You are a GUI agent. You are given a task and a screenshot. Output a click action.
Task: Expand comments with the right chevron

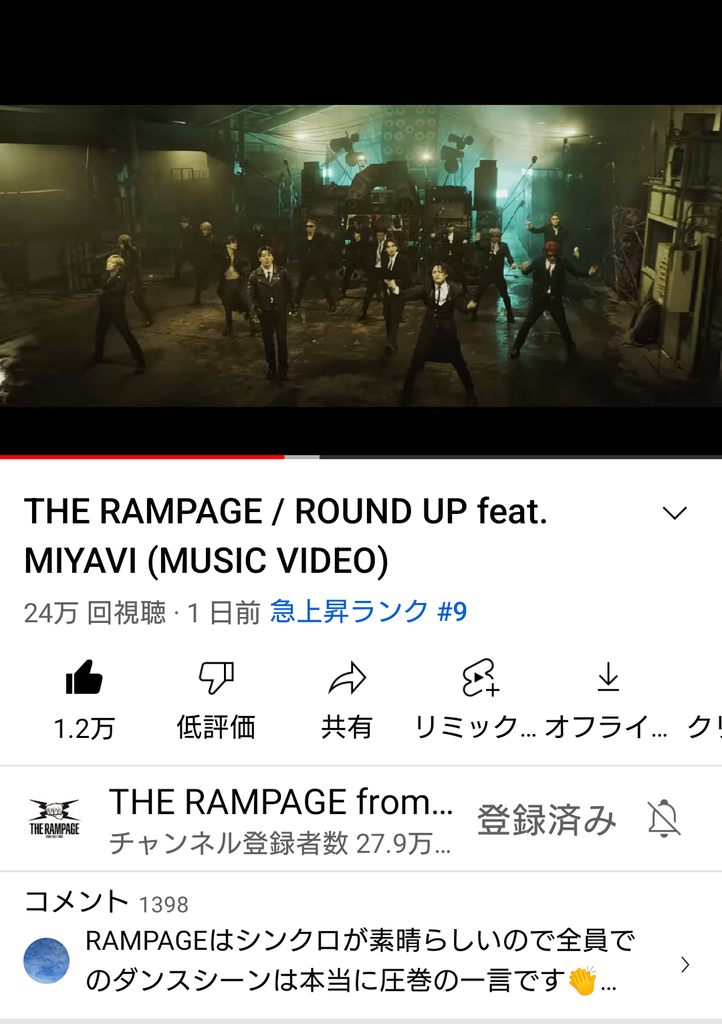(x=685, y=965)
